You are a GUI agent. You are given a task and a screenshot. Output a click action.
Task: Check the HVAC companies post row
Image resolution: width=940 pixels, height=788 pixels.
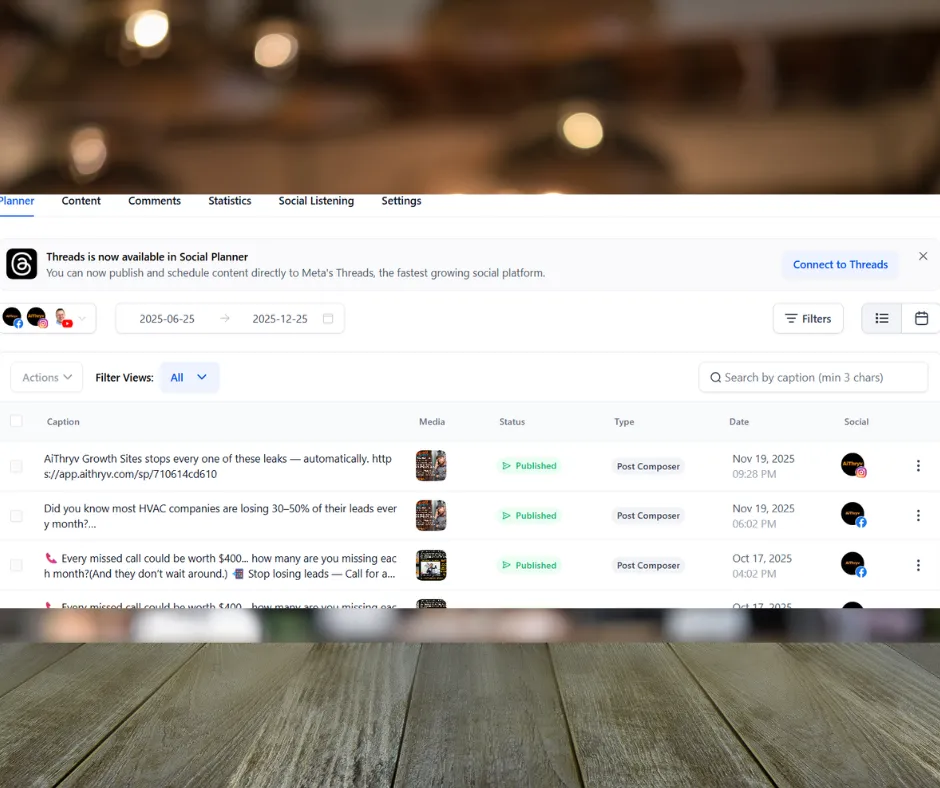[16, 516]
